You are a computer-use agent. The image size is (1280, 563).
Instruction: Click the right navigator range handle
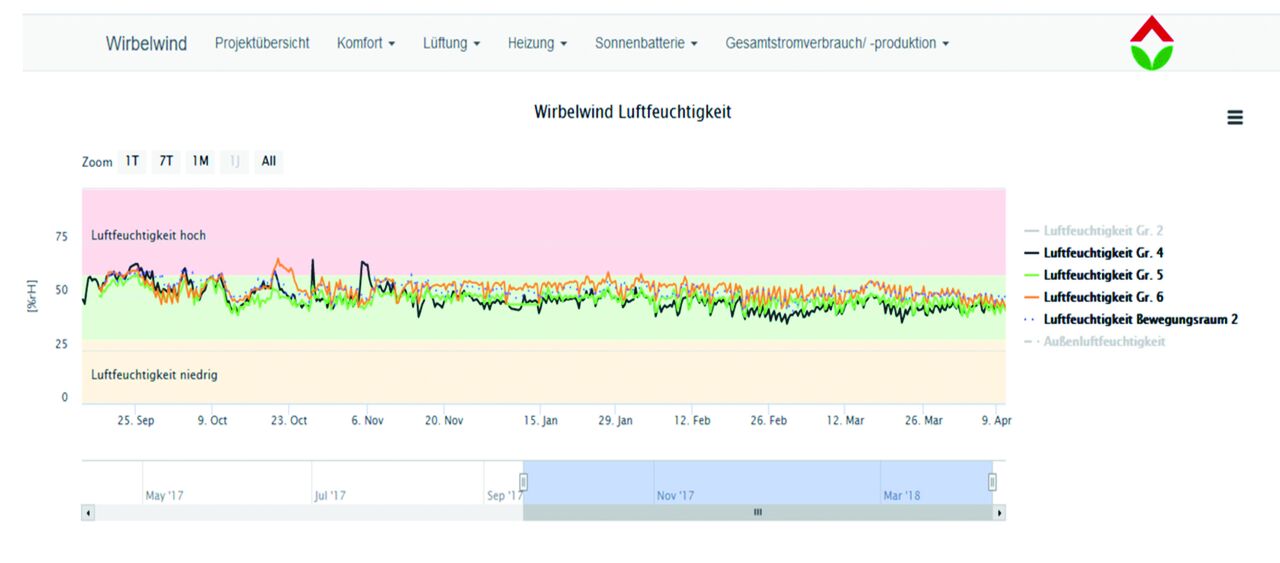click(992, 482)
